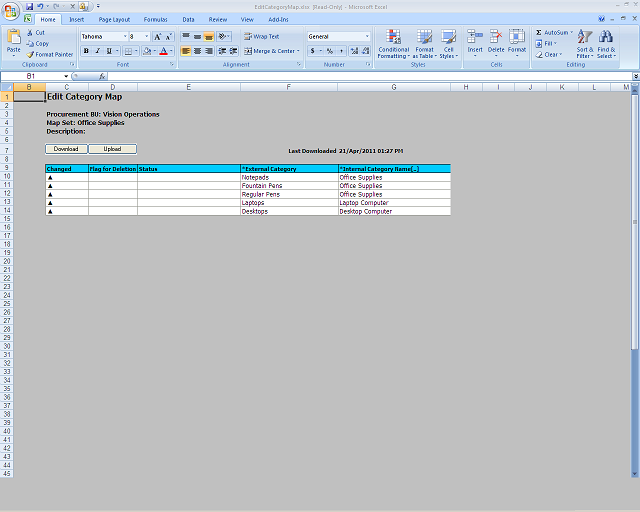Increase the cell indent
Screen dimensions: 640x512
click(x=233, y=51)
